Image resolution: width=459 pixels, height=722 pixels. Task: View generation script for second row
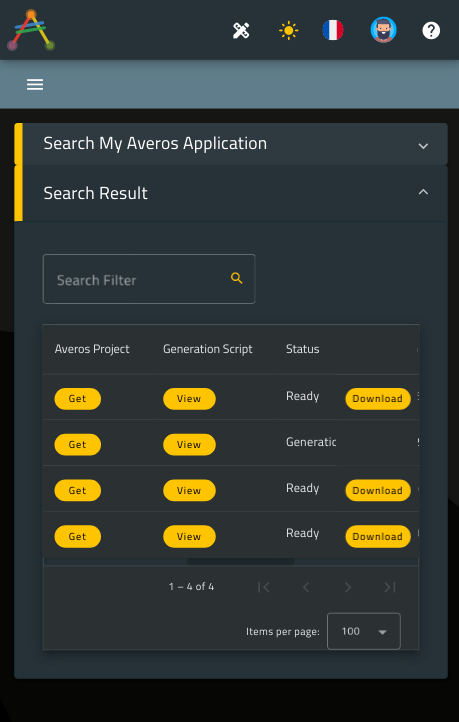189,445
